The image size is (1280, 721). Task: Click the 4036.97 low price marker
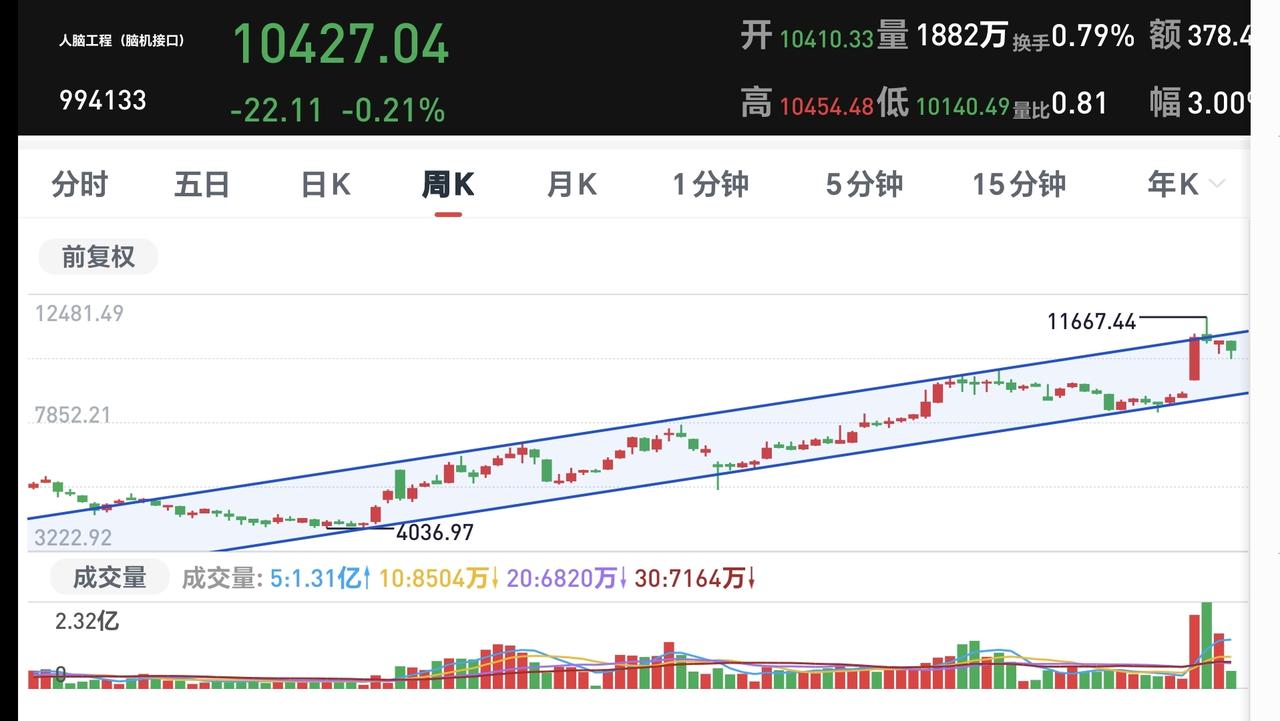point(434,532)
